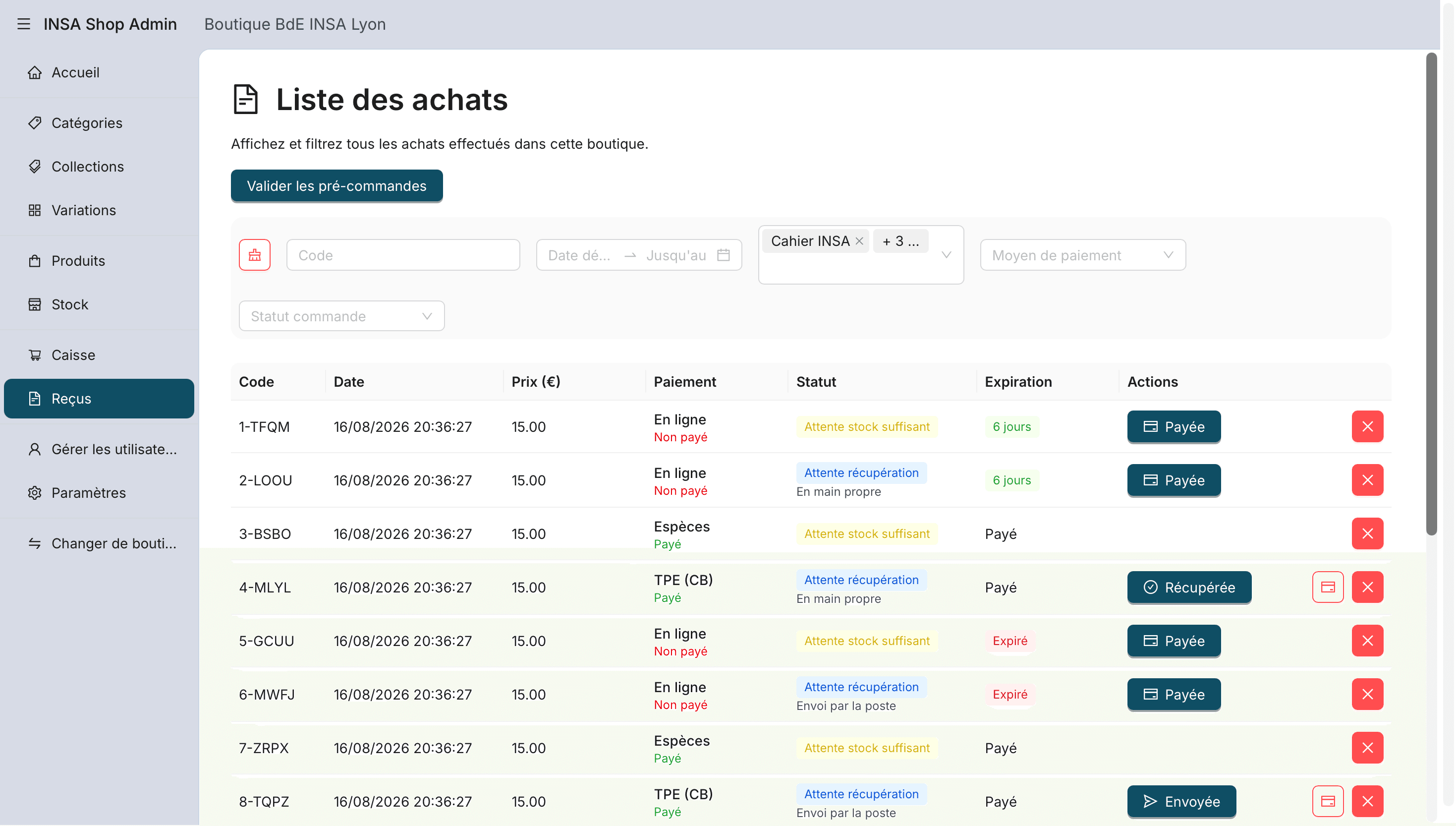Toggle the hamburger menu icon

23,24
